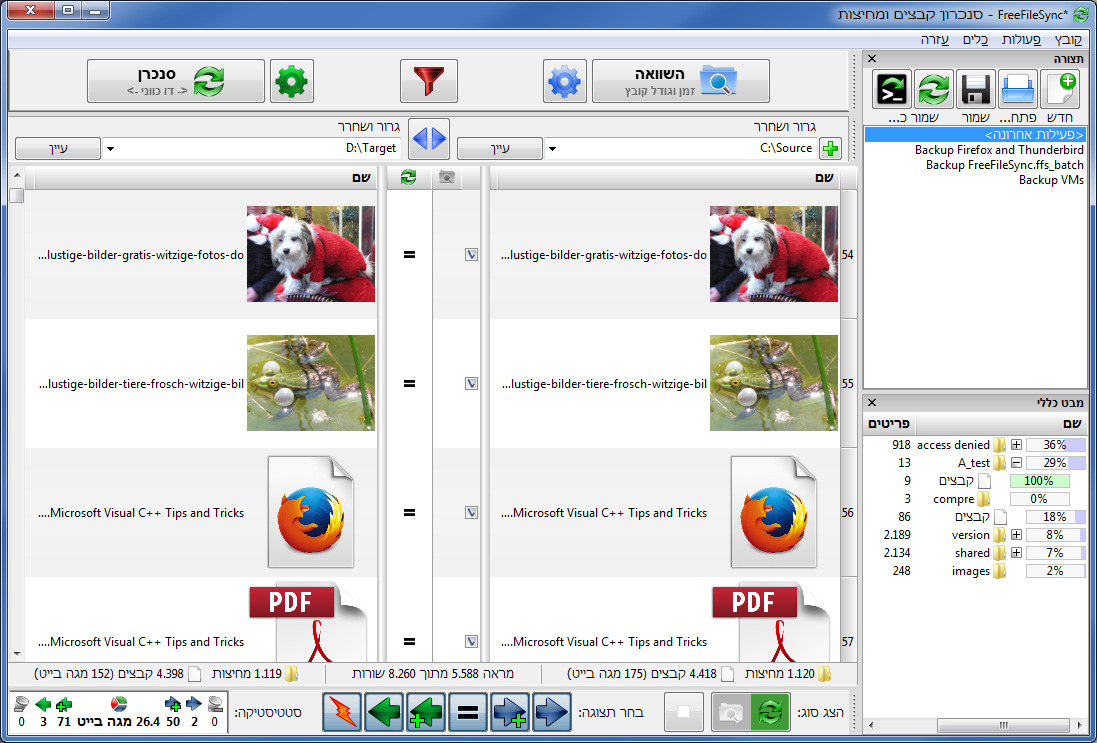Open the D:\Target folder path dropdown
Screen dimensions: 1097x743
[110, 149]
